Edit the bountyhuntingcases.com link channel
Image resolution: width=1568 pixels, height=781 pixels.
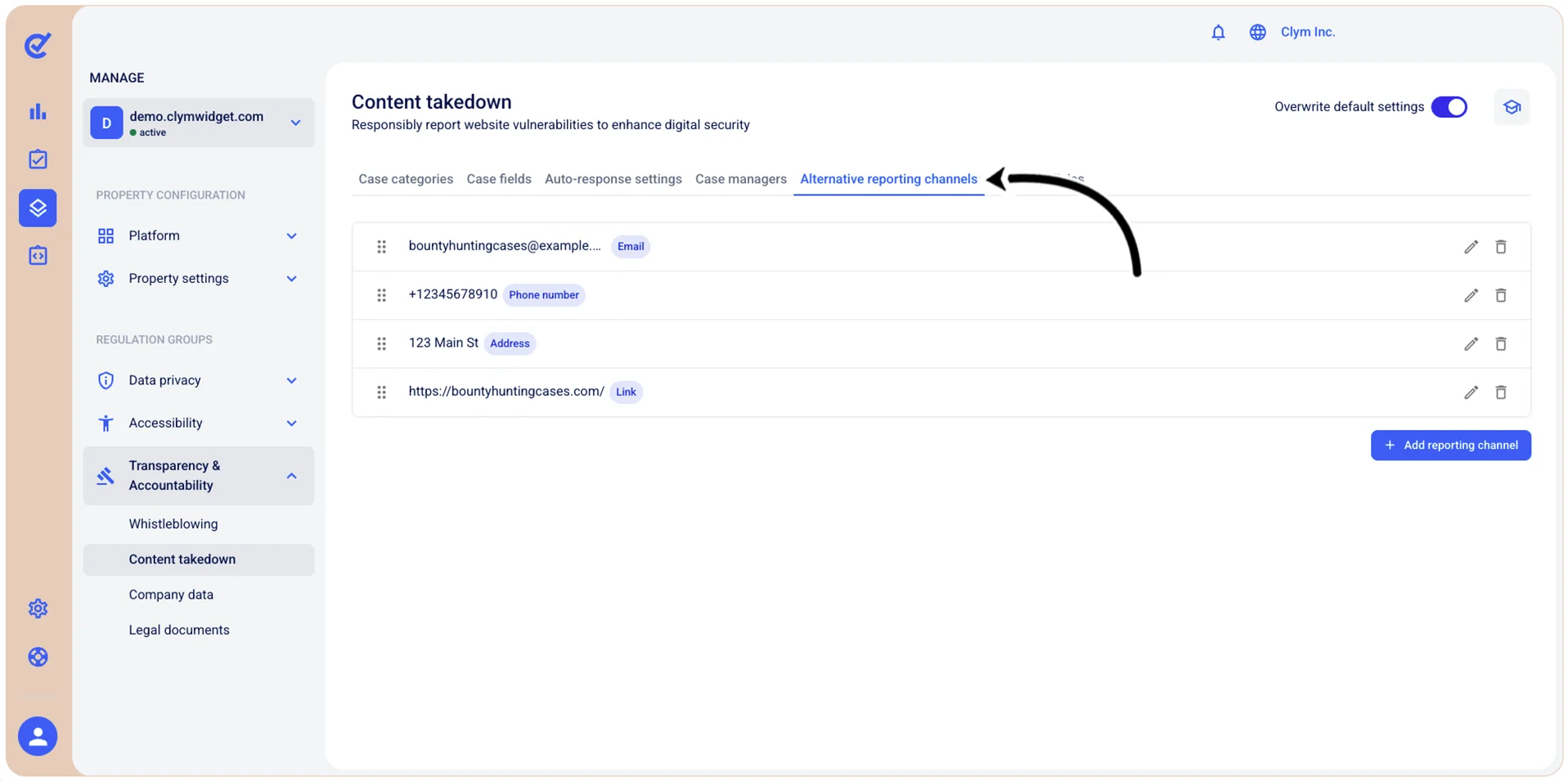[x=1471, y=393]
